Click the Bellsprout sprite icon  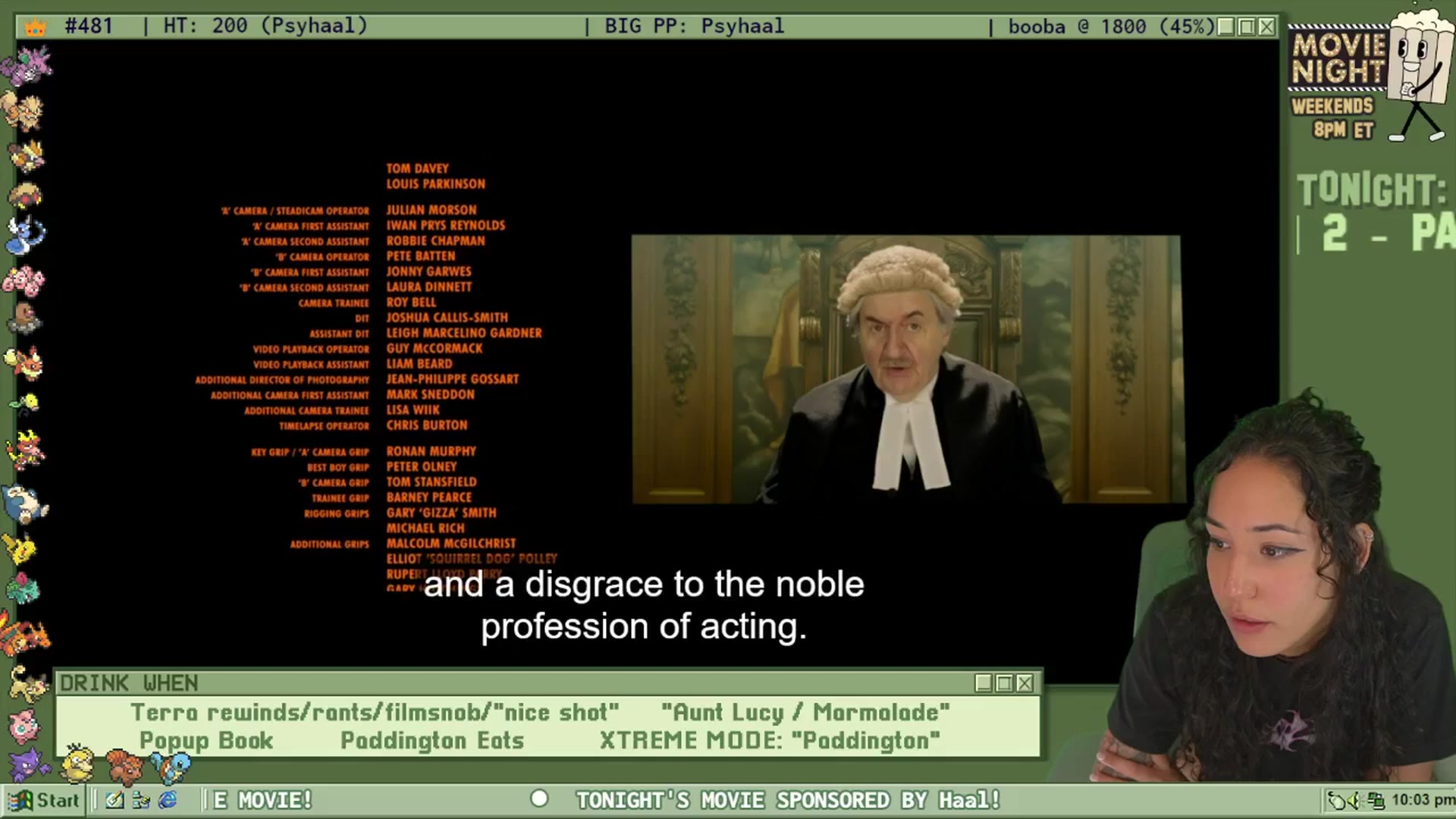pos(26,404)
